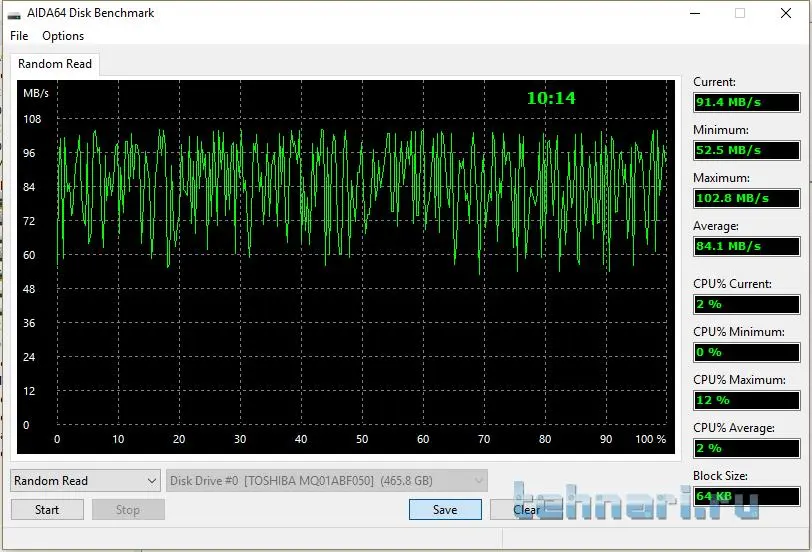Image resolution: width=812 pixels, height=552 pixels.
Task: Click the CPU% Current value box
Action: pyautogui.click(x=746, y=305)
